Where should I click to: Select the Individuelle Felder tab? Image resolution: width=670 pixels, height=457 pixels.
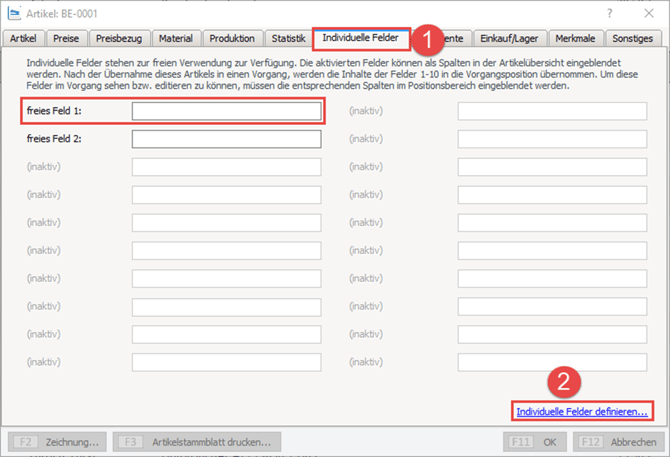coord(361,39)
